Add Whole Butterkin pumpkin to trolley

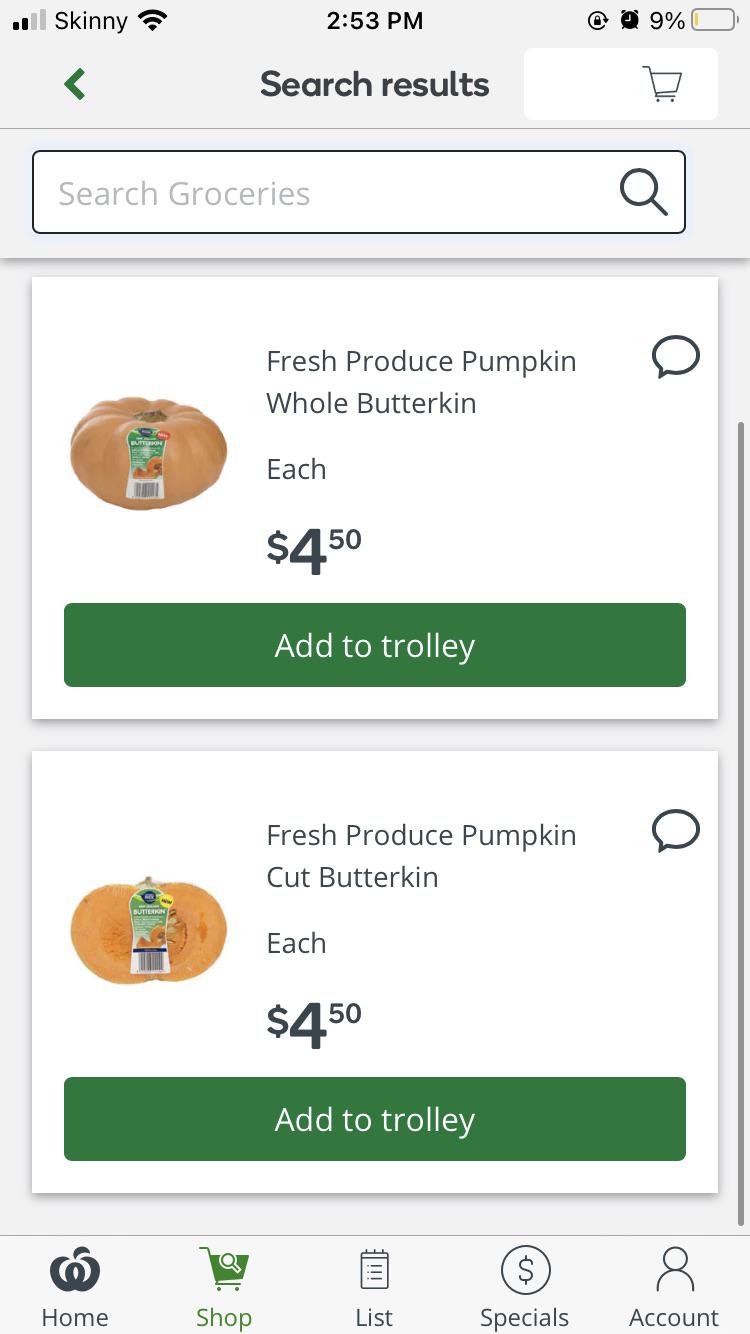(x=374, y=645)
